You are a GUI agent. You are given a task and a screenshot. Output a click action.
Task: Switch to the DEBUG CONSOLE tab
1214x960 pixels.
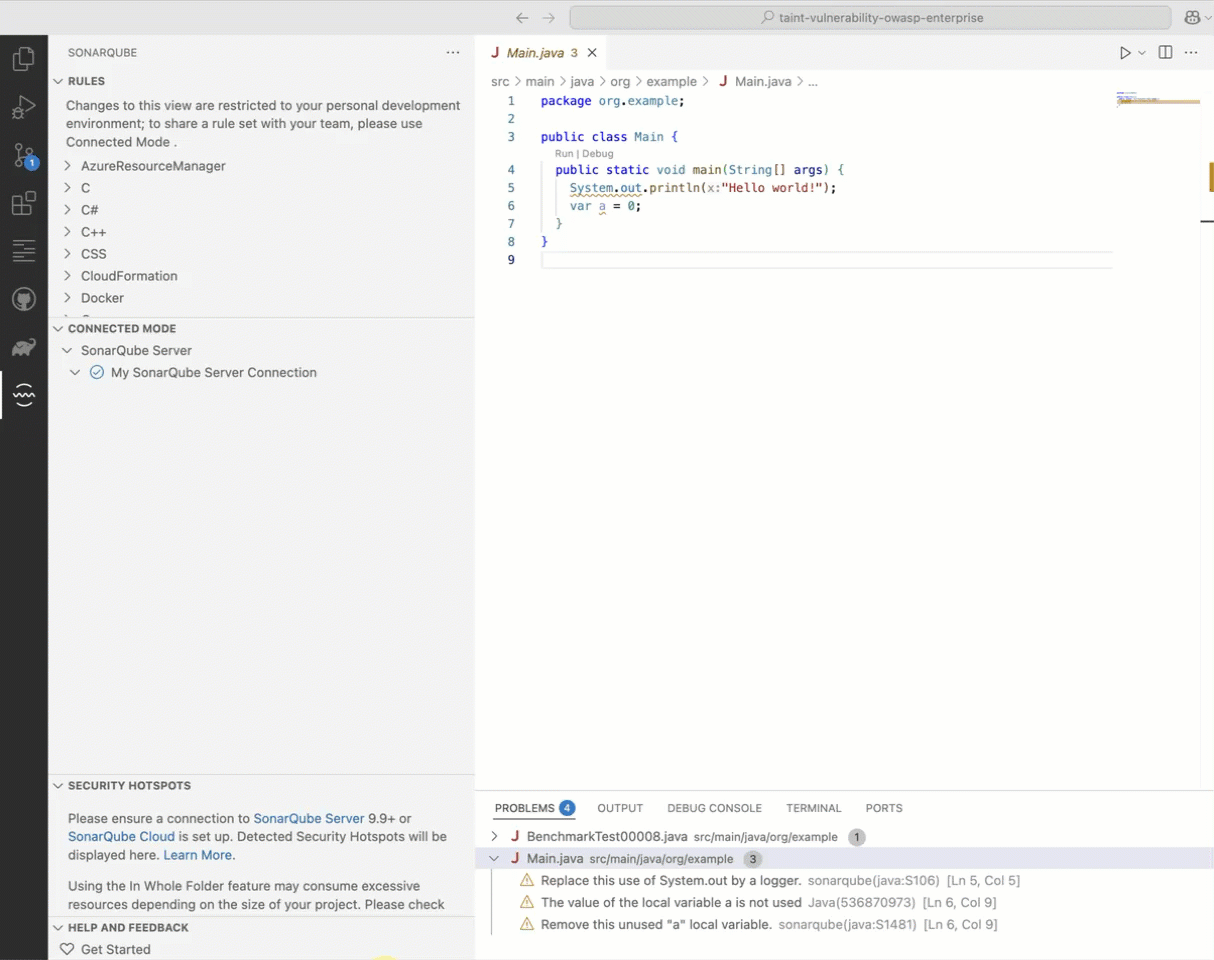point(714,808)
